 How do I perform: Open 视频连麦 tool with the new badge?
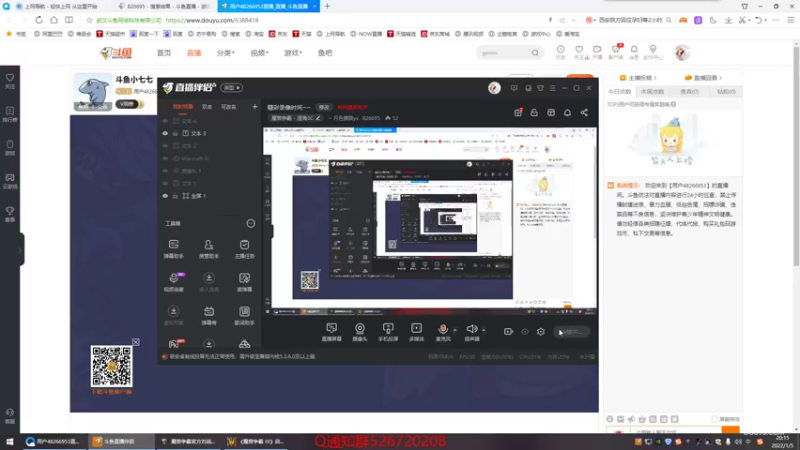(x=173, y=282)
